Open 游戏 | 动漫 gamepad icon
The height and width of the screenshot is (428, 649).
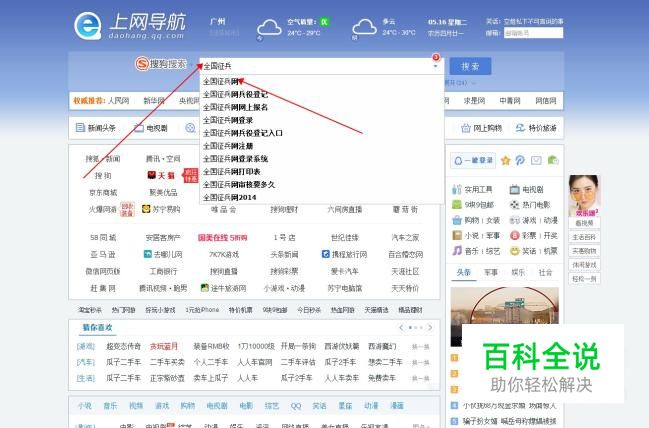tap(514, 220)
